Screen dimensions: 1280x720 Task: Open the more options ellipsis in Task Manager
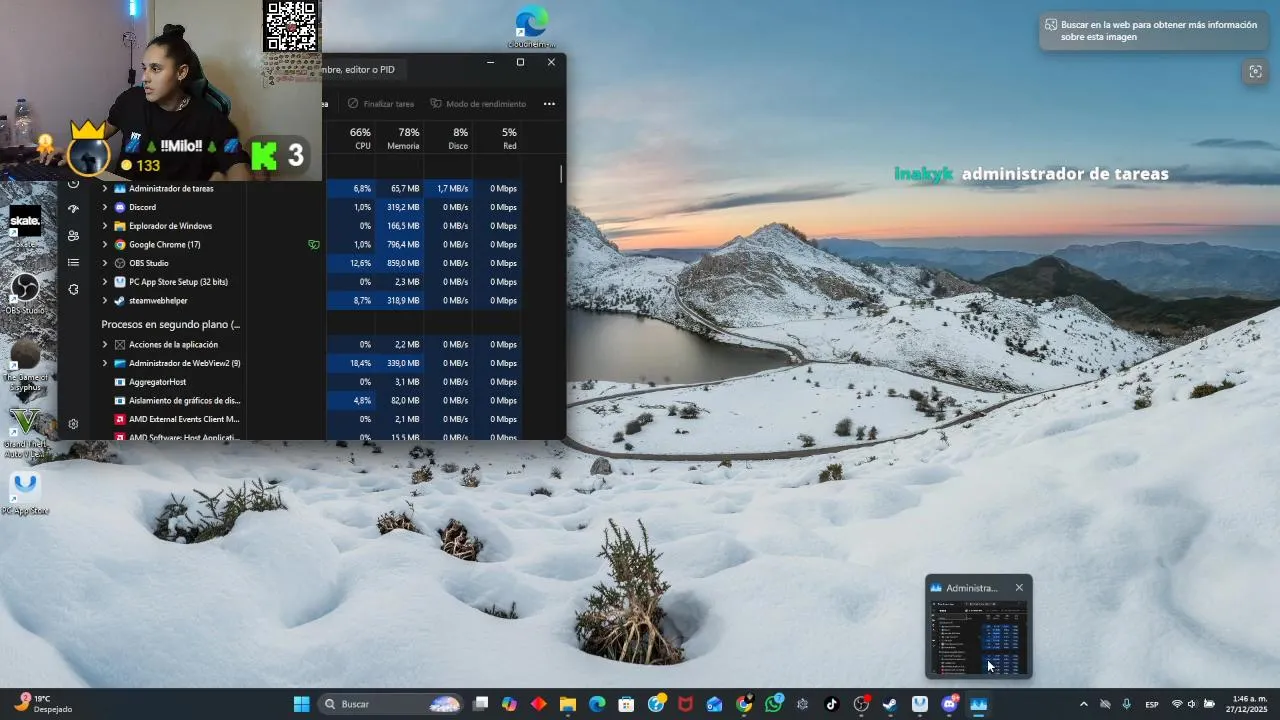[549, 104]
